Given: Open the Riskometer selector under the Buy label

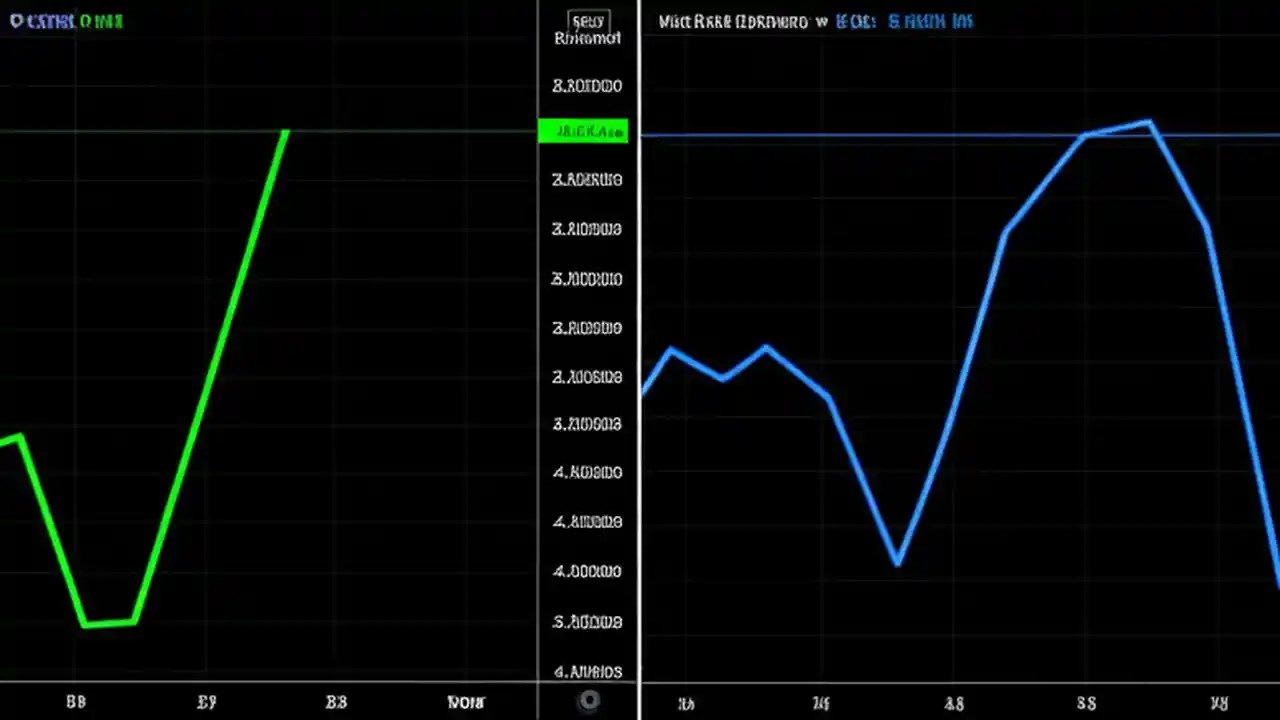Looking at the screenshot, I should click(x=588, y=39).
